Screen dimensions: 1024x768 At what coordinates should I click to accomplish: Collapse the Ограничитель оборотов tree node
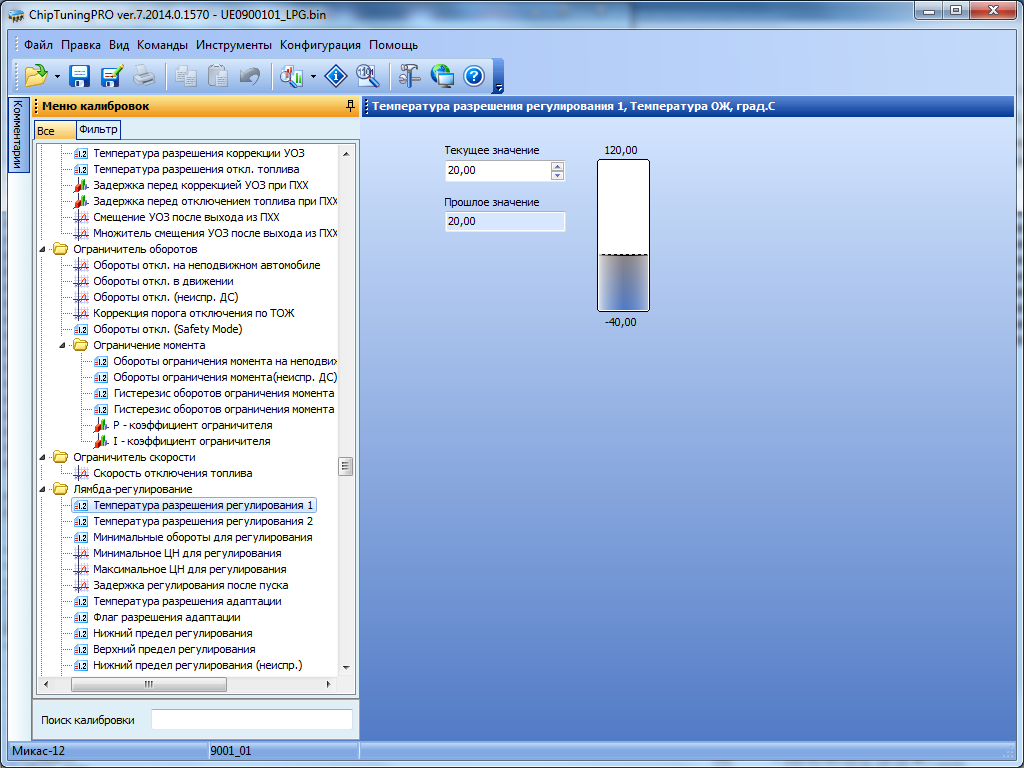coord(43,249)
